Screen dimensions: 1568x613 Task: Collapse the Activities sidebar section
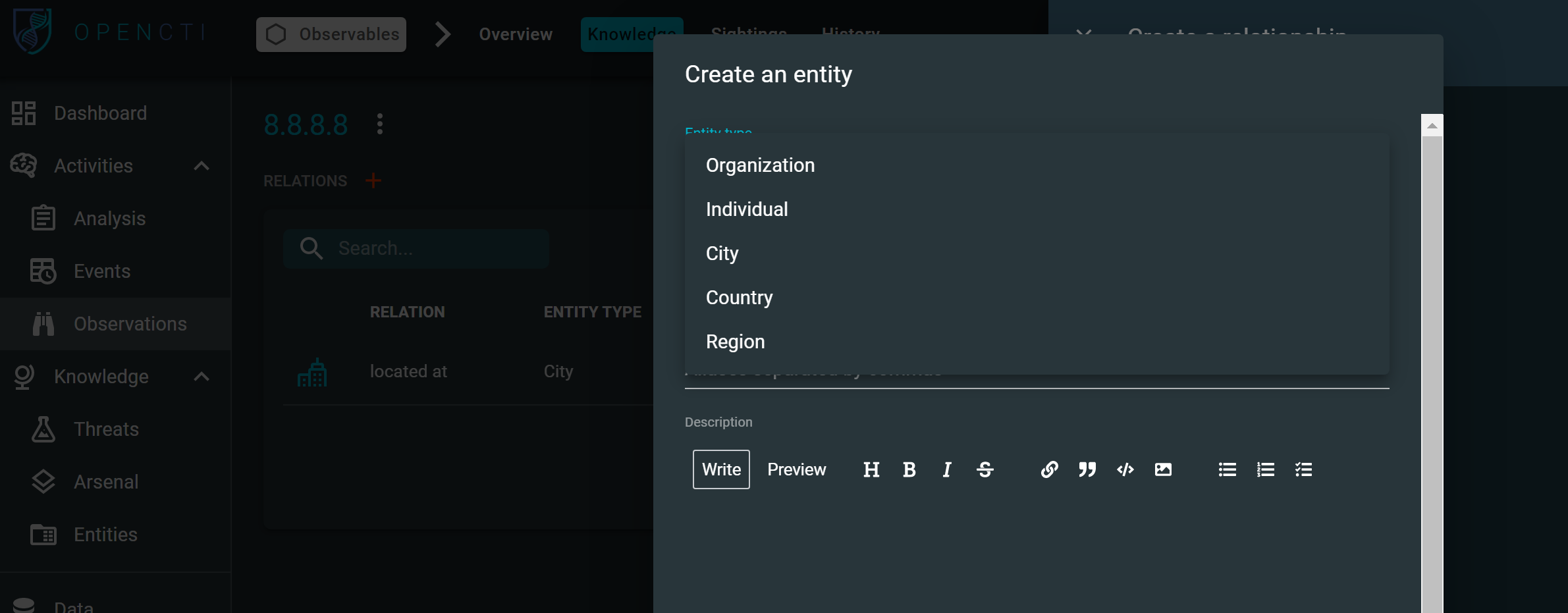click(x=202, y=166)
